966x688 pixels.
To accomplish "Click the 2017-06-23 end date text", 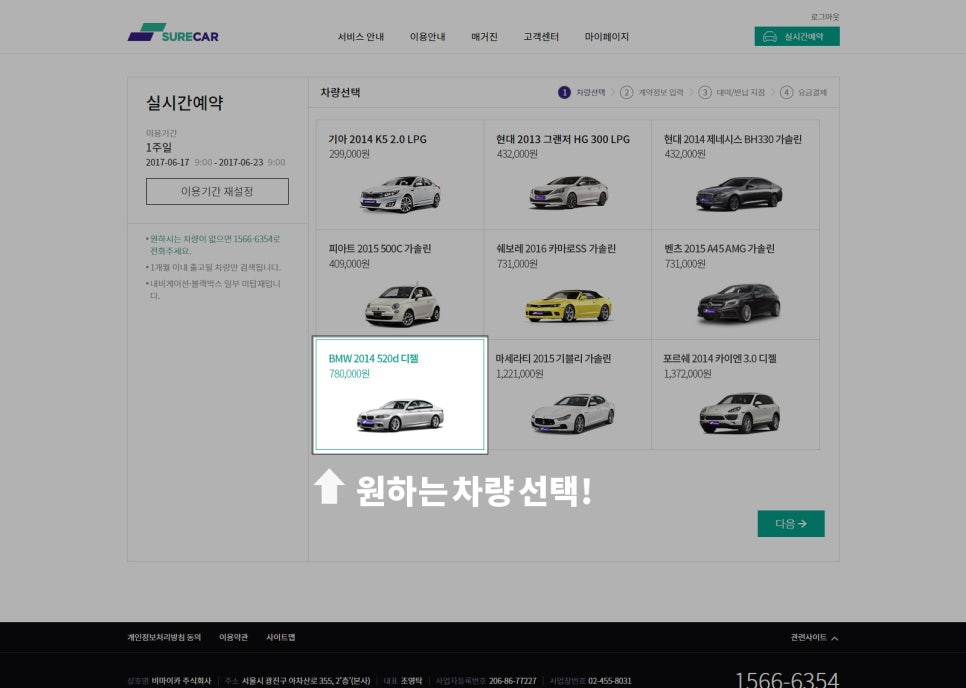I will (241, 163).
